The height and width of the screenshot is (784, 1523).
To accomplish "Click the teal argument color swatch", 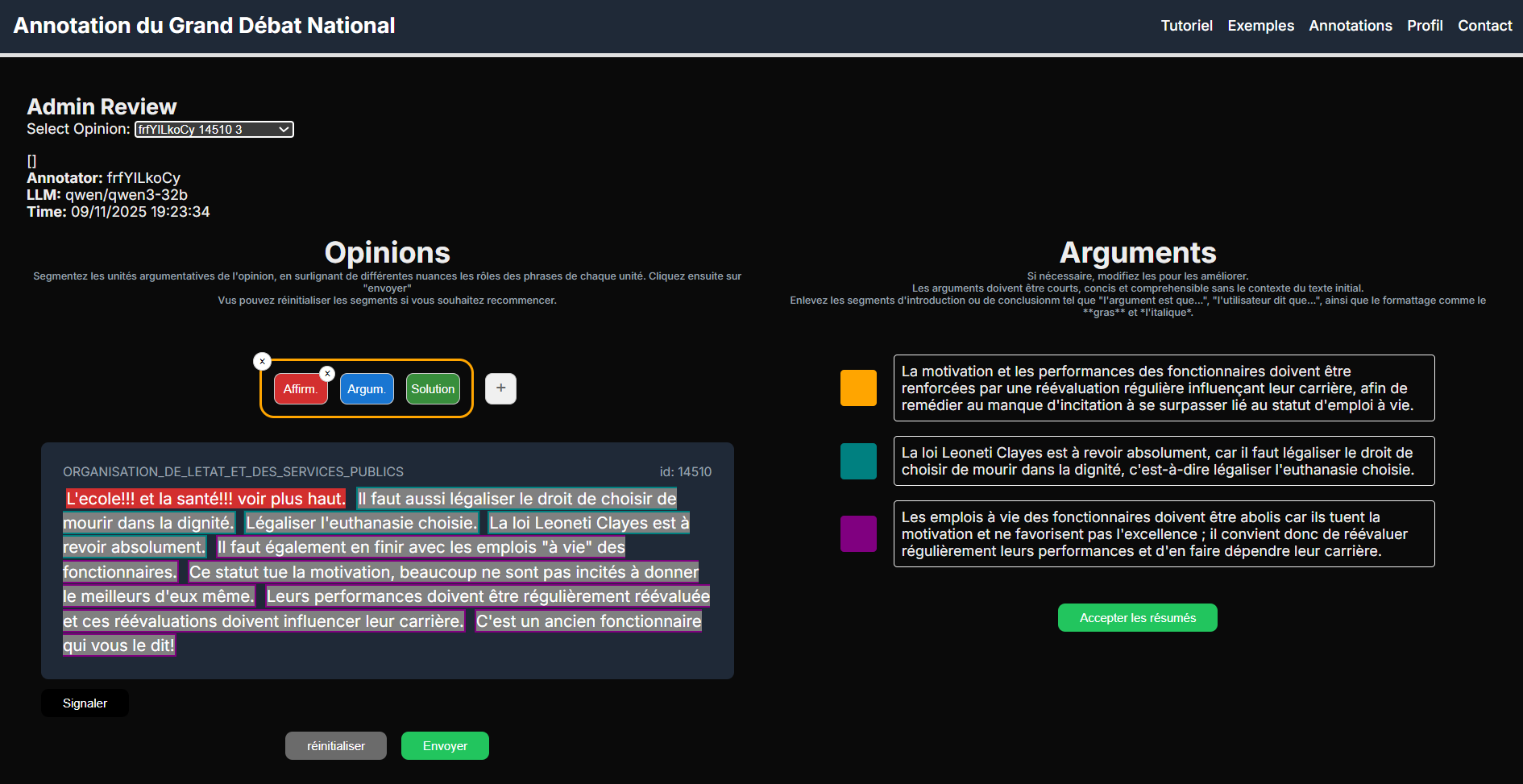I will 858,461.
